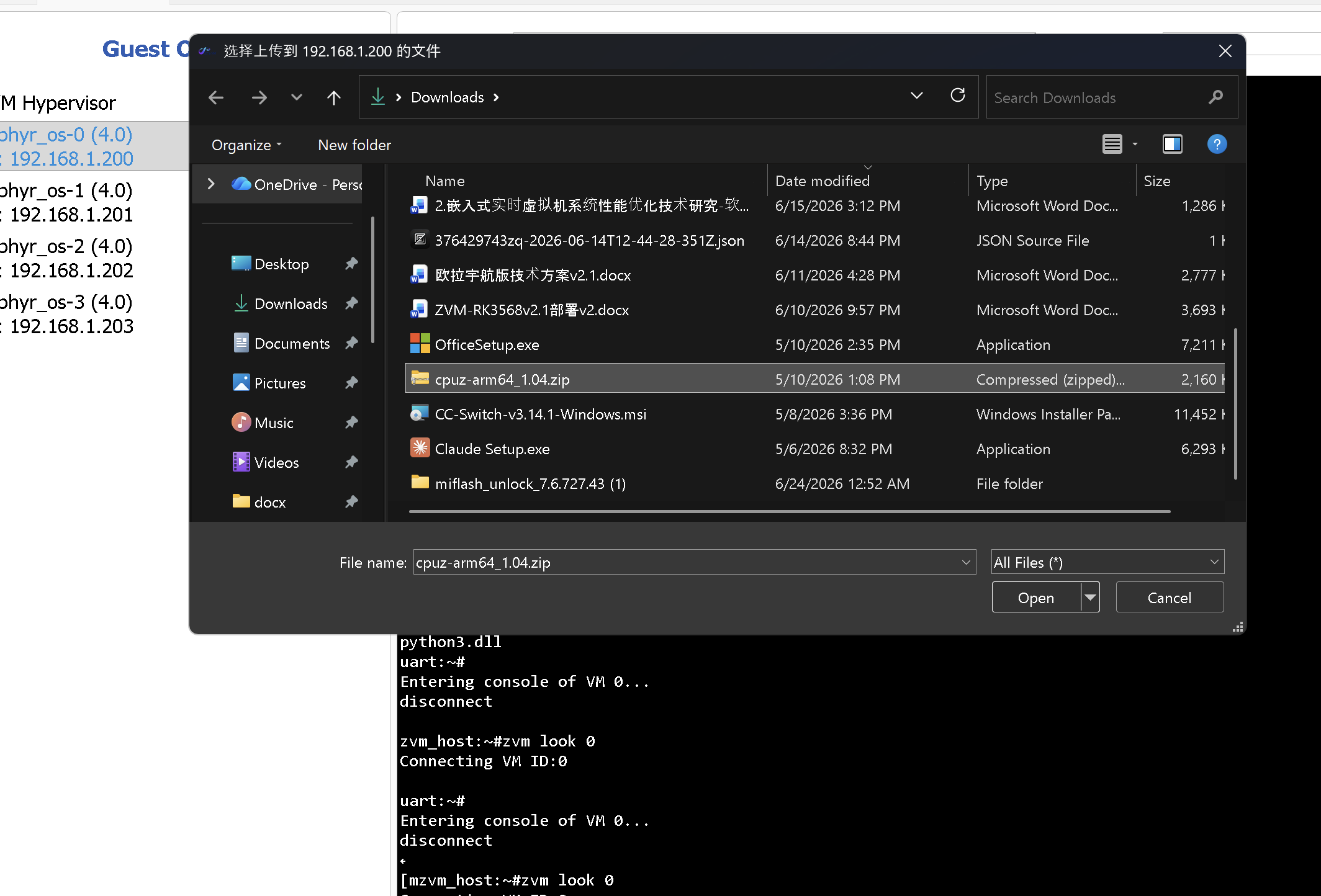Go up one folder level
This screenshot has width=1321, height=896.
tap(334, 97)
